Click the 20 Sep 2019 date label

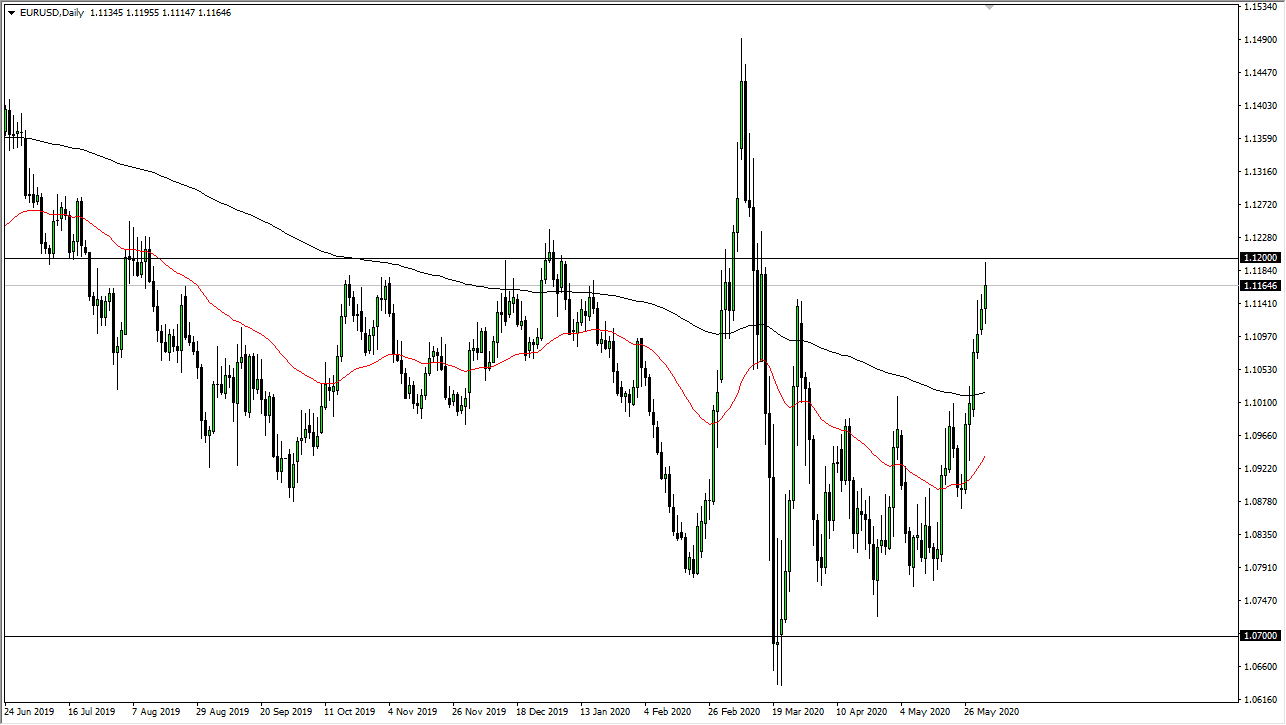[x=287, y=713]
